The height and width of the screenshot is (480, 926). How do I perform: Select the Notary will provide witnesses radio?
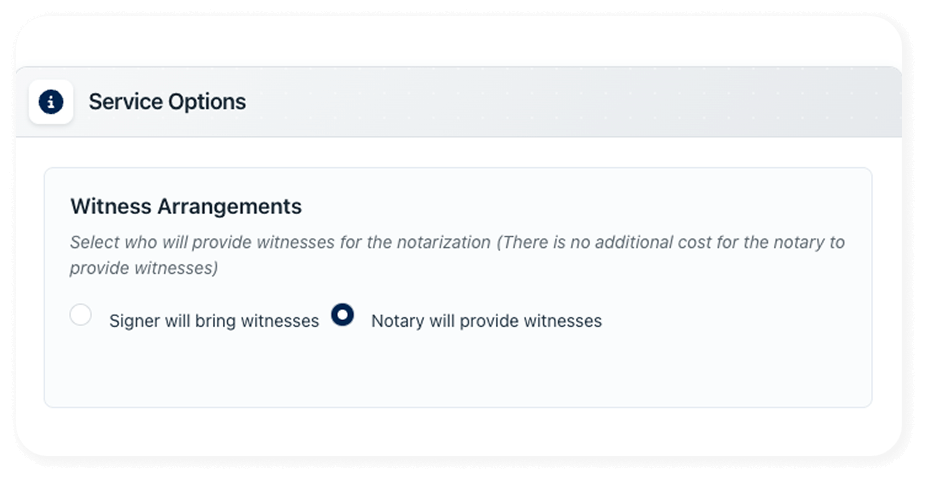[x=343, y=315]
